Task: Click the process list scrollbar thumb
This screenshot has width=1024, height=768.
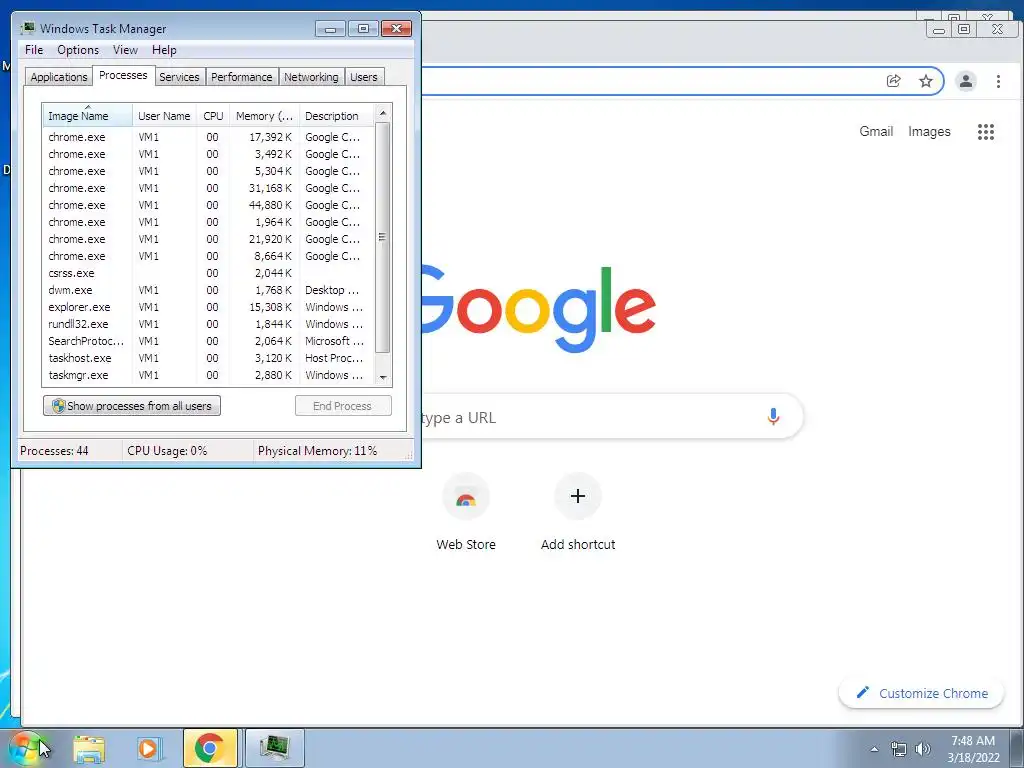Action: click(x=383, y=237)
